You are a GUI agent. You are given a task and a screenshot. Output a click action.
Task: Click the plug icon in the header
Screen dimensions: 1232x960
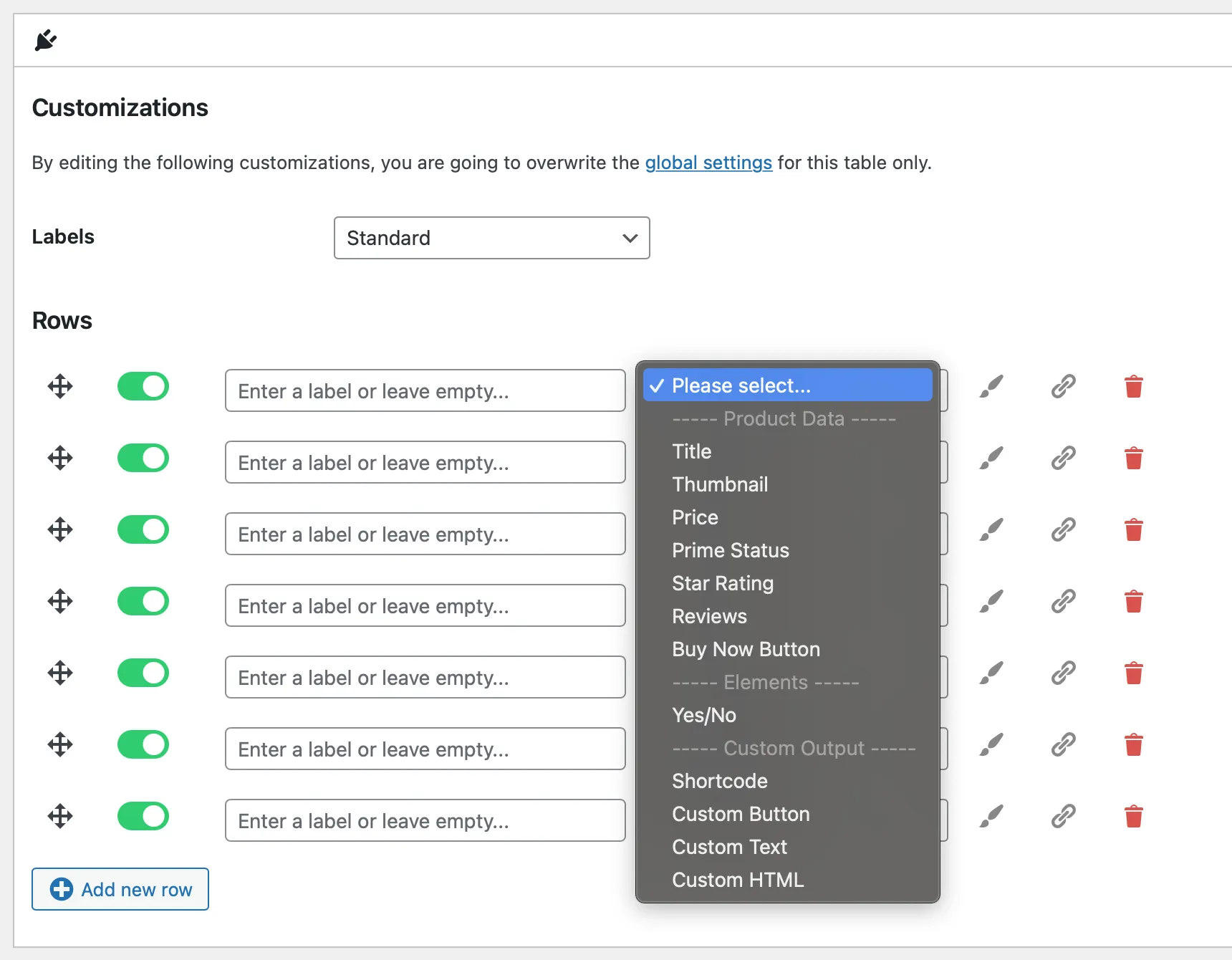46,40
